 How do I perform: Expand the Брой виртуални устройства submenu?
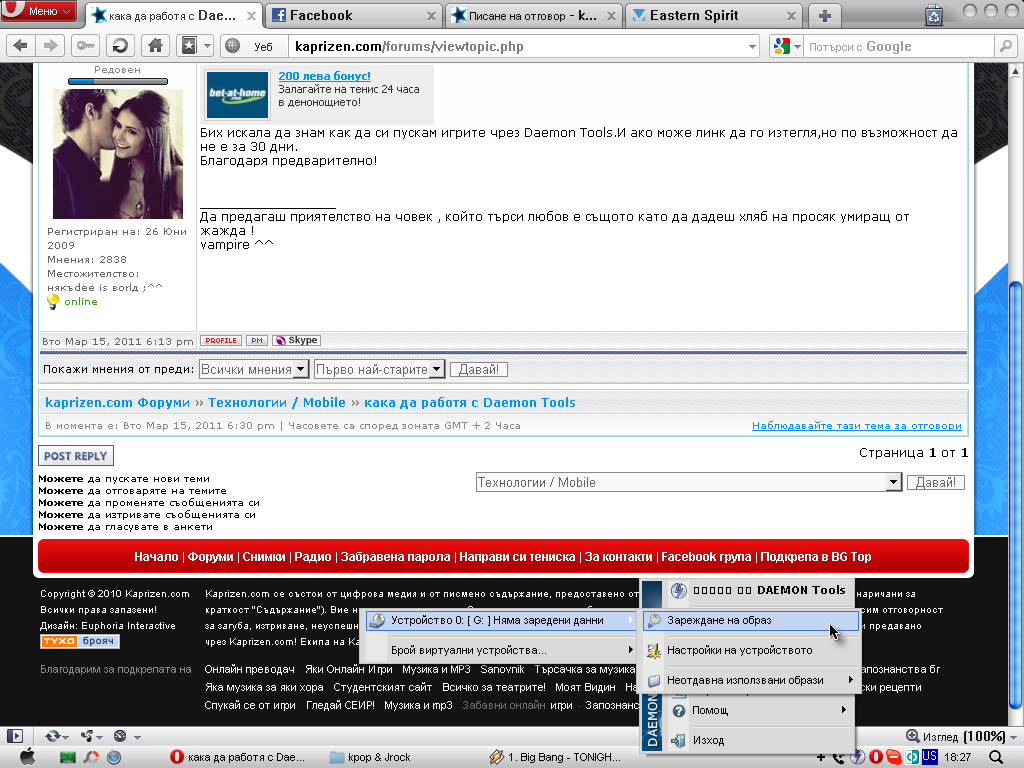coord(500,650)
